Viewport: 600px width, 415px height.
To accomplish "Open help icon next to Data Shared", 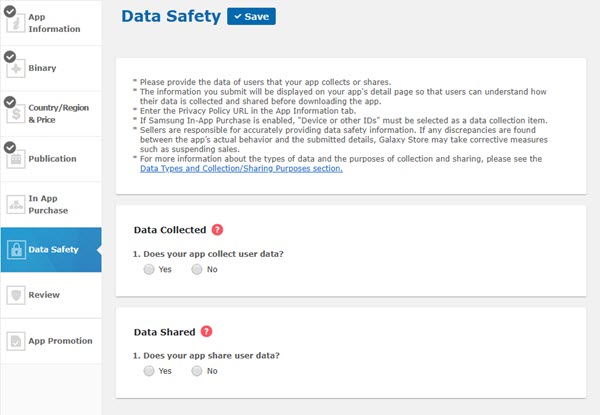I will click(x=206, y=332).
